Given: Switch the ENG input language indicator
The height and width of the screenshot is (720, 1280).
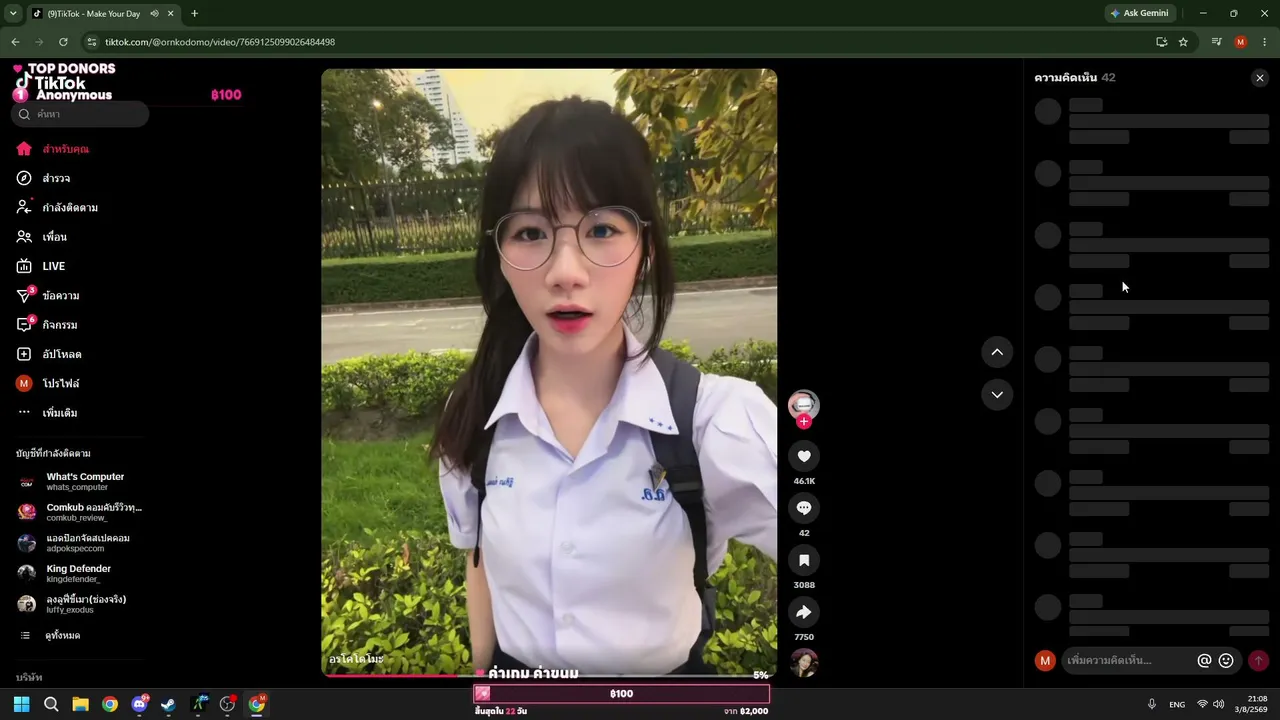Looking at the screenshot, I should pyautogui.click(x=1177, y=704).
